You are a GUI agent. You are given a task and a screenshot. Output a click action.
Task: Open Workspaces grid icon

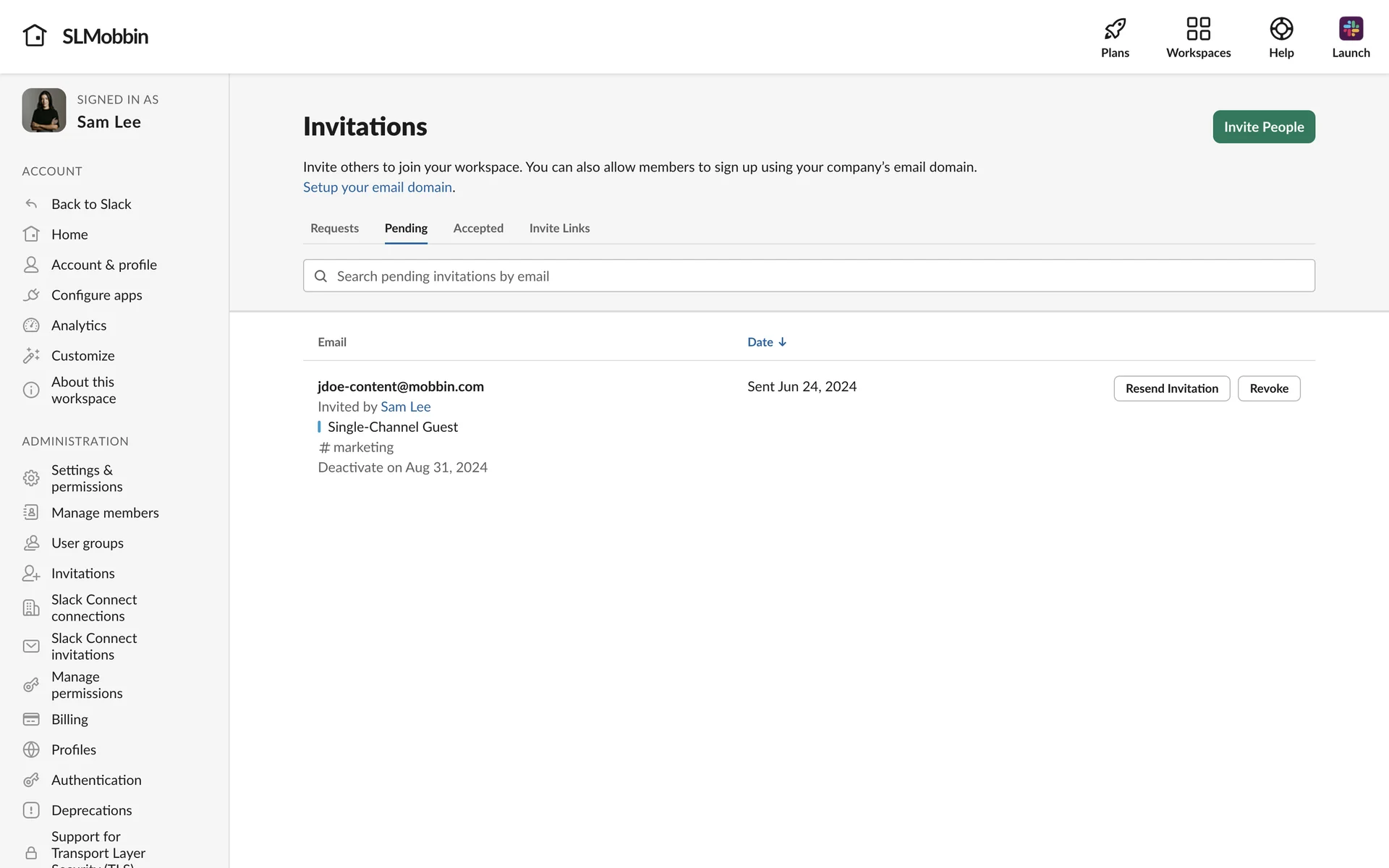coord(1198,29)
